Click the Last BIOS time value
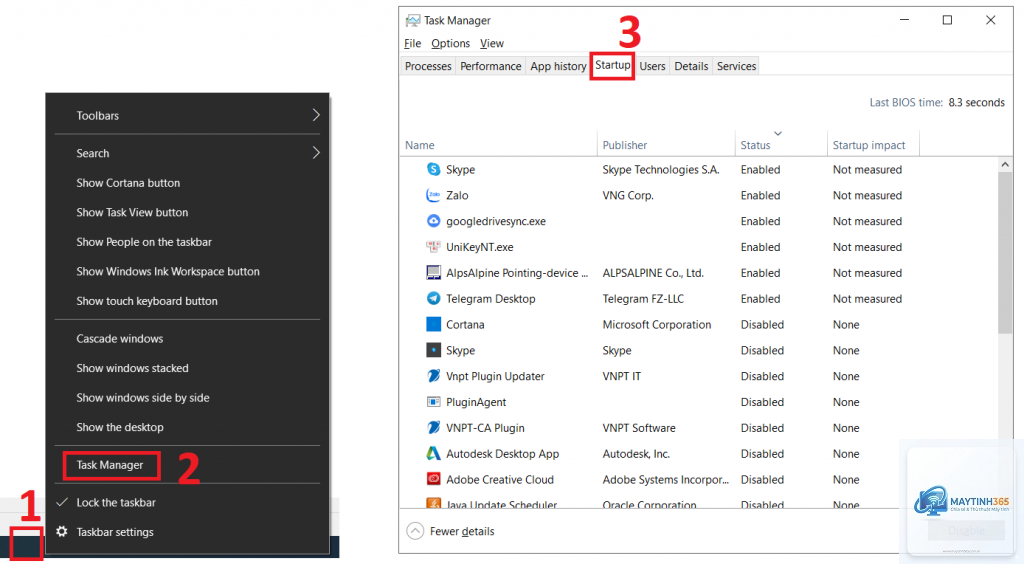Screen dimensions: 1024x564 (x=976, y=102)
